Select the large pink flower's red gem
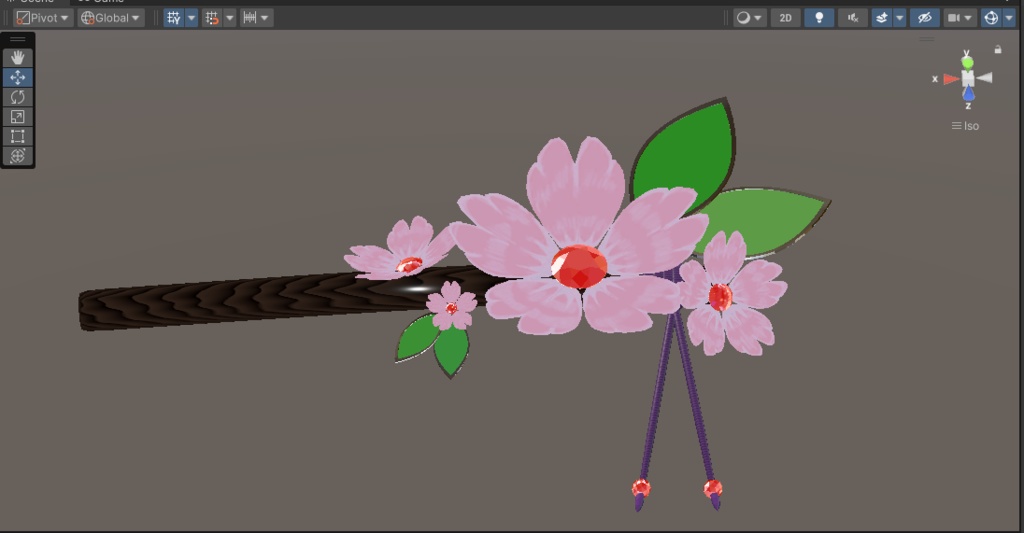 pyautogui.click(x=579, y=266)
